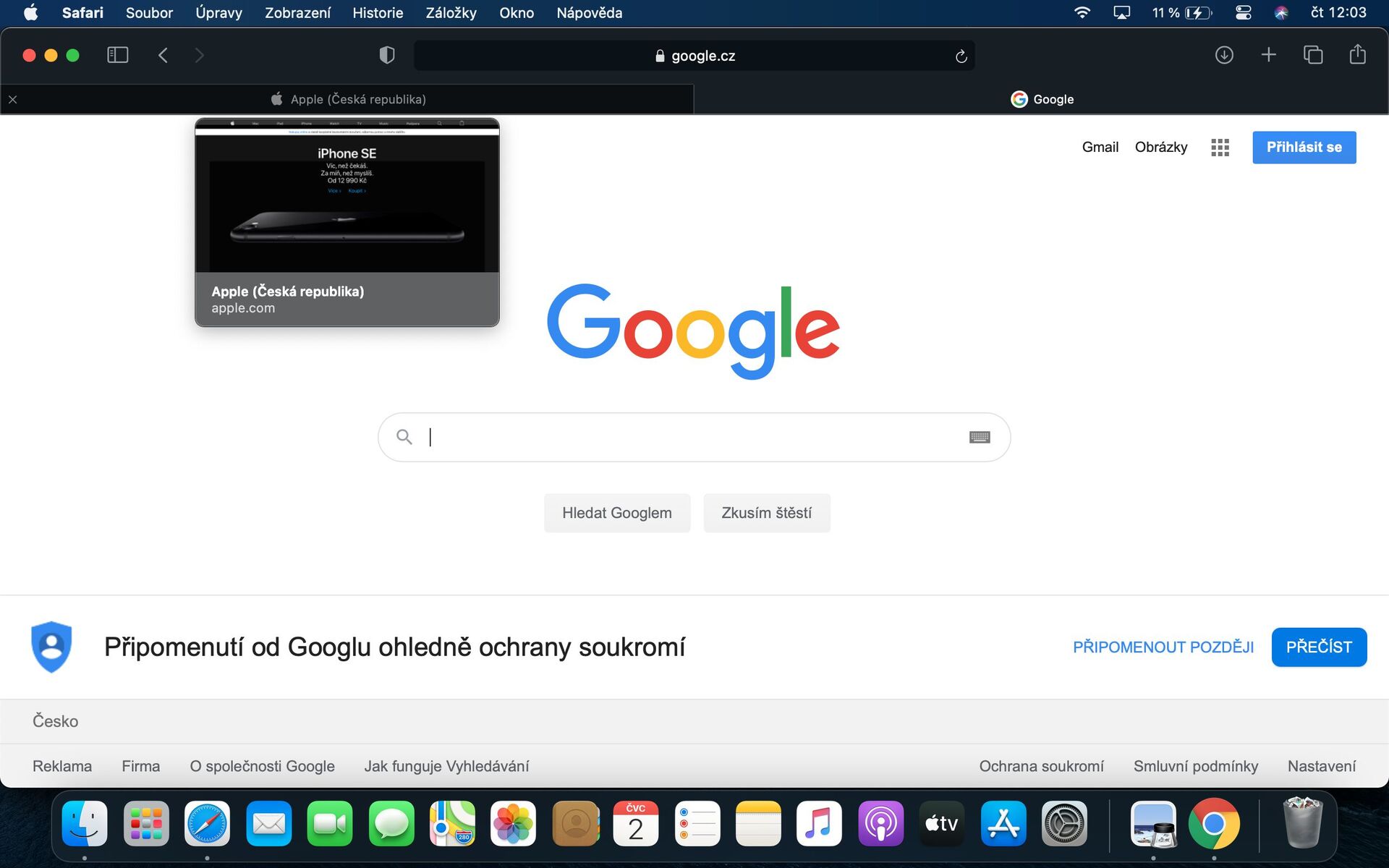Open macOS Control Center toggles

pos(1243,13)
